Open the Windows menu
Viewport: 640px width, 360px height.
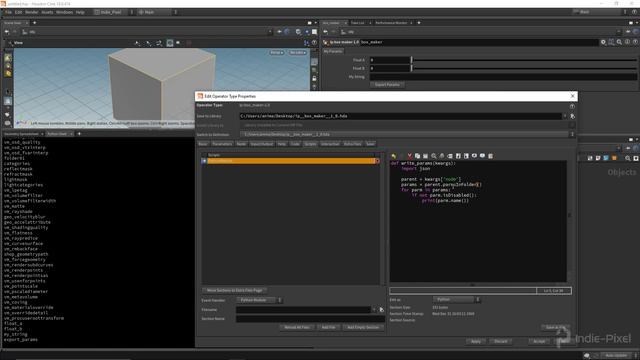point(64,12)
